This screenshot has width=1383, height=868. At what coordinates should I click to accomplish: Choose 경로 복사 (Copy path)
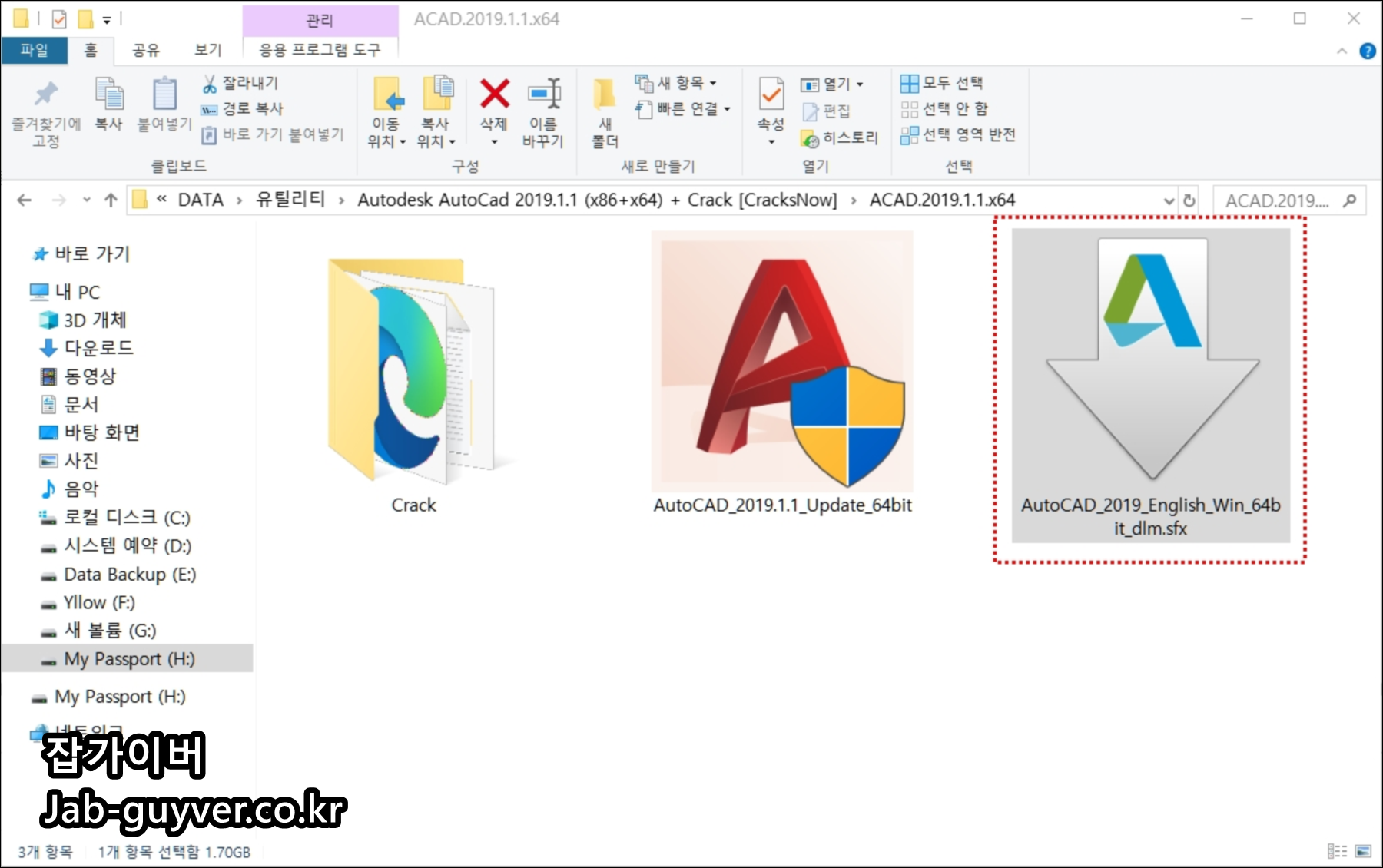[x=243, y=109]
